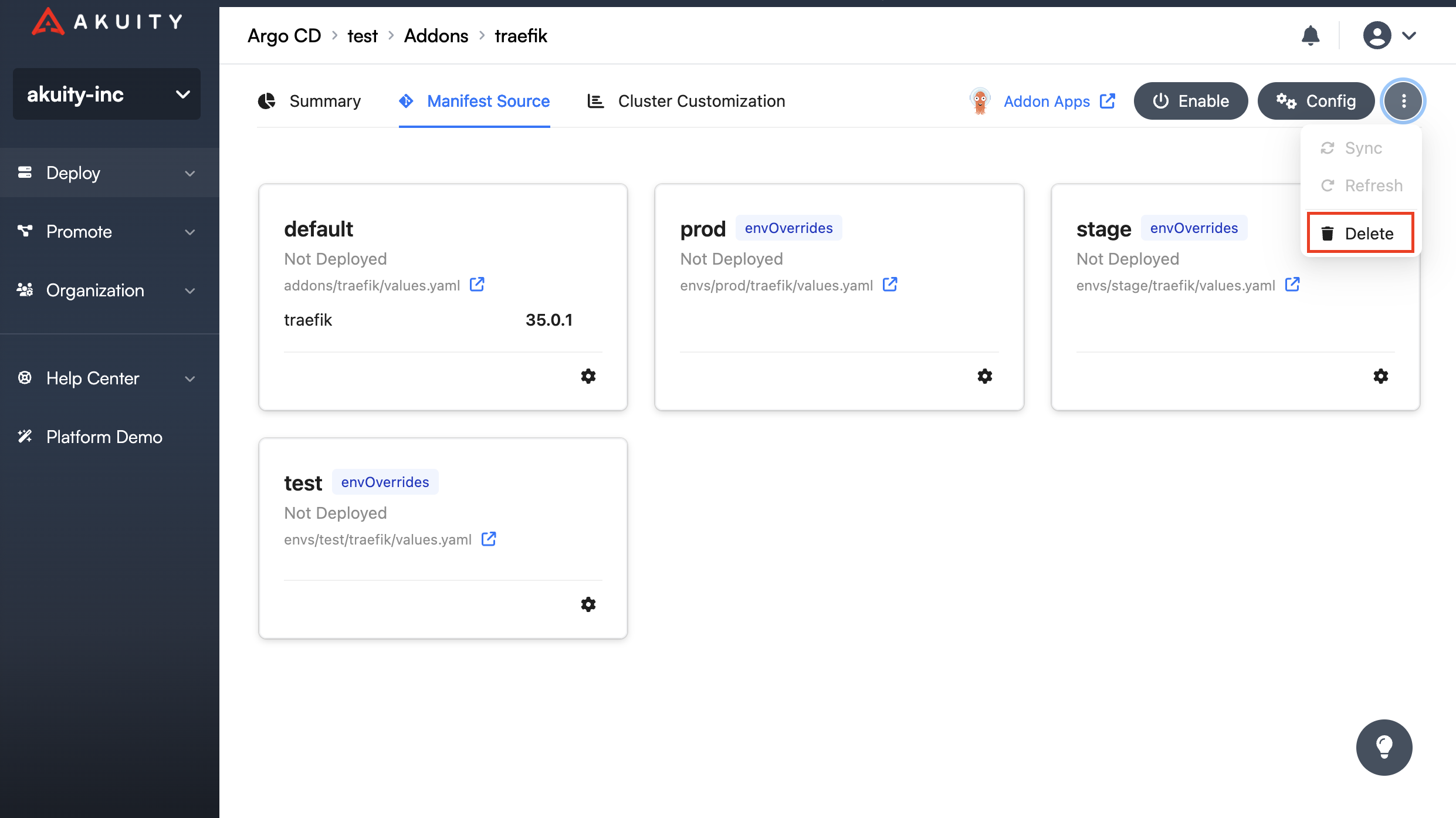Click the Deploy server icon
Screen dimensions: 1456x818
[25, 172]
